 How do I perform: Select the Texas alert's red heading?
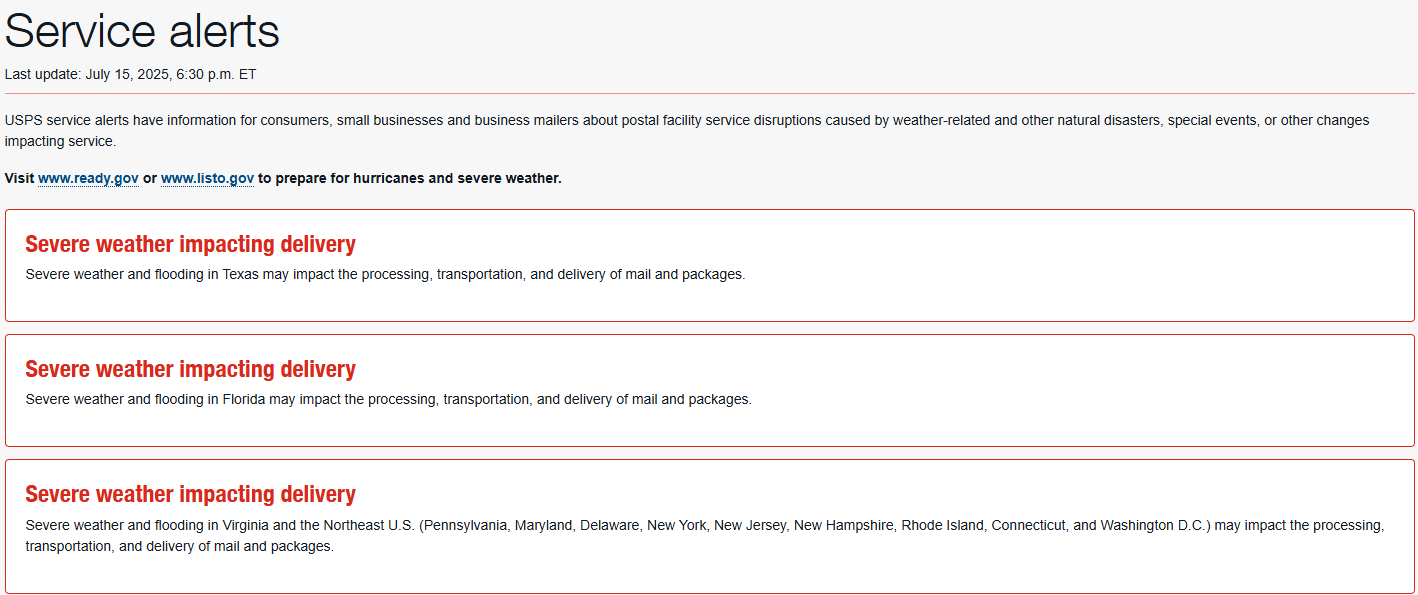coord(190,244)
